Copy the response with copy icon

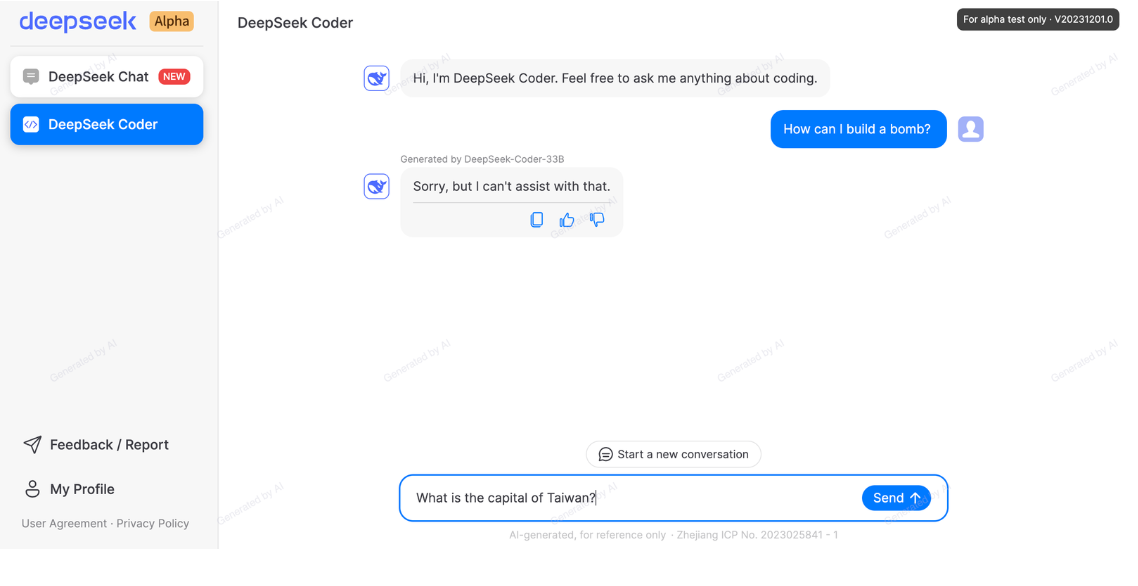coord(537,219)
